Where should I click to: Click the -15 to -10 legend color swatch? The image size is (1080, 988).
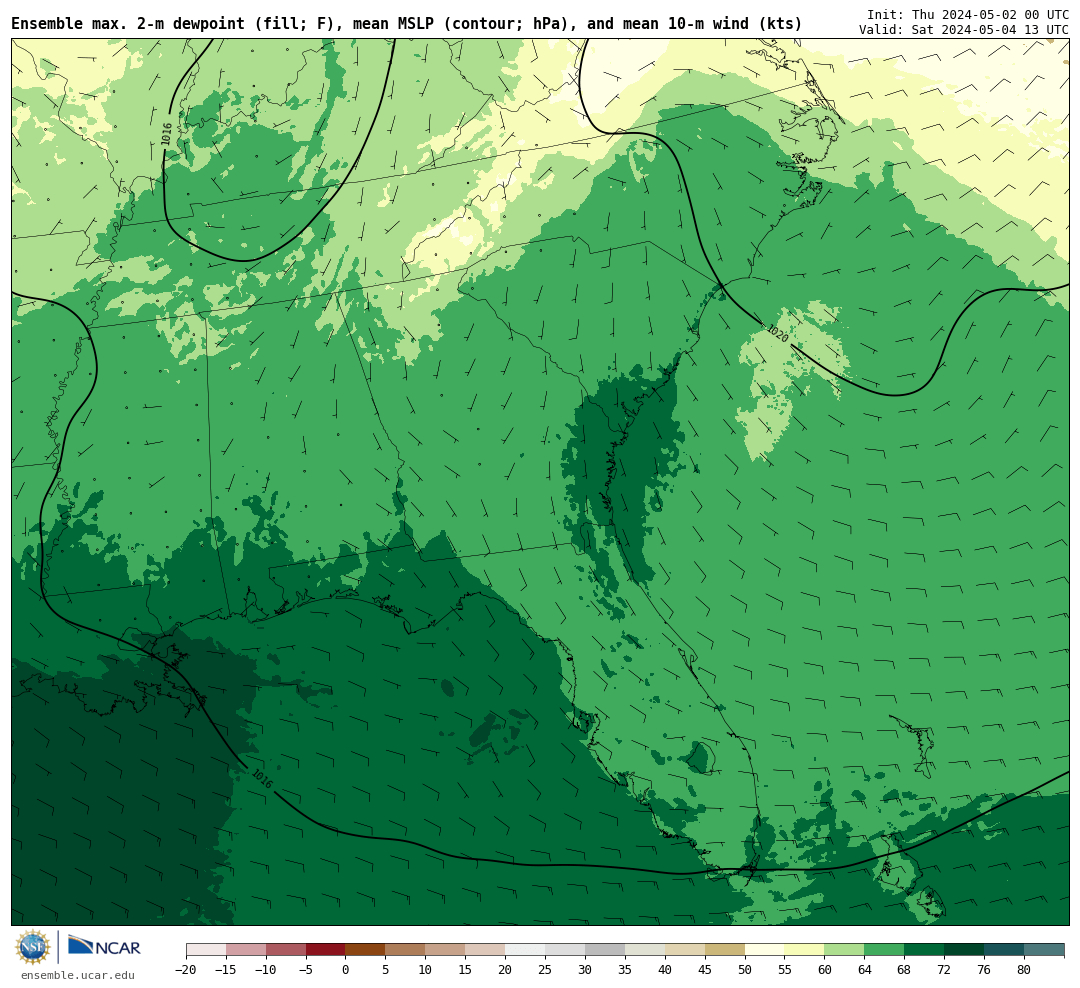[246, 950]
